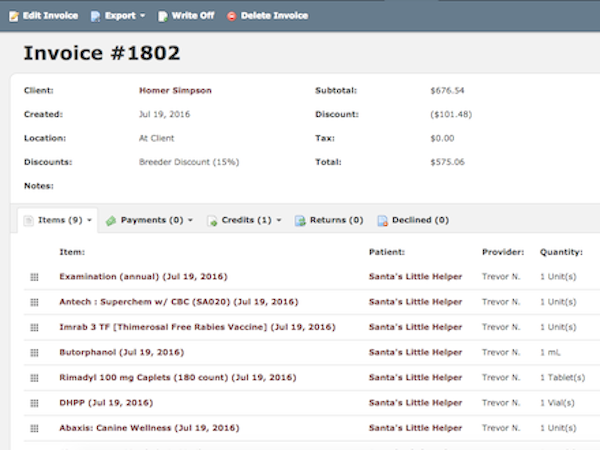This screenshot has height=450, width=600.
Task: Select Santa's Little Helper patient in first row
Action: 415,276
